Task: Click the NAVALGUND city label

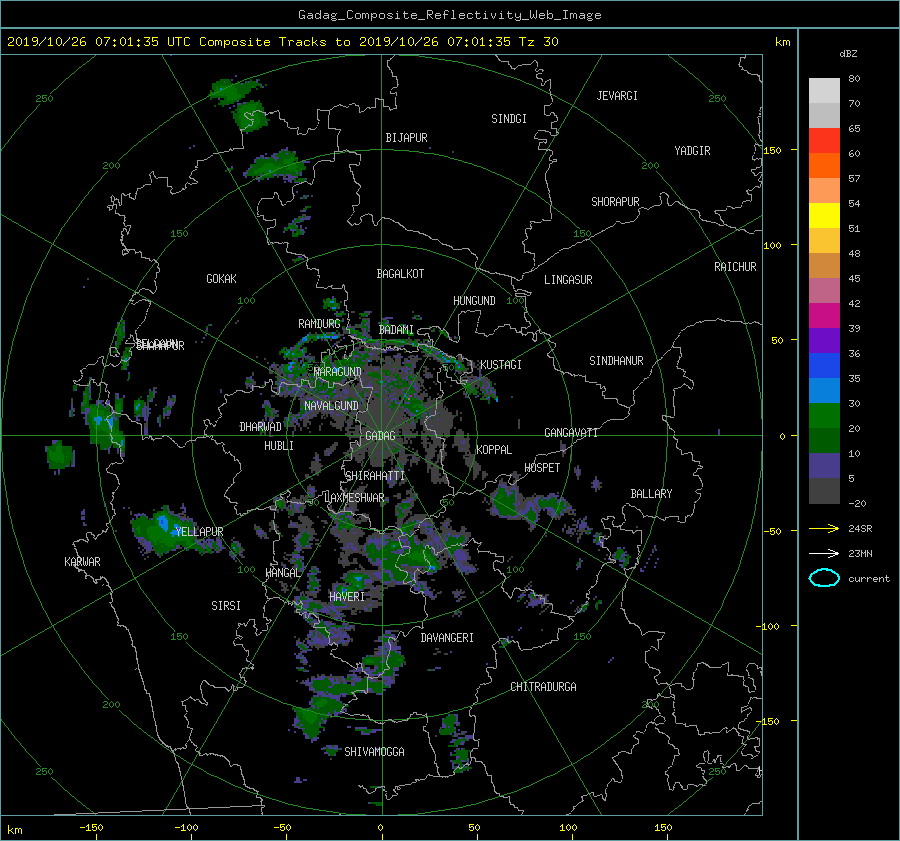Action: click(x=331, y=406)
